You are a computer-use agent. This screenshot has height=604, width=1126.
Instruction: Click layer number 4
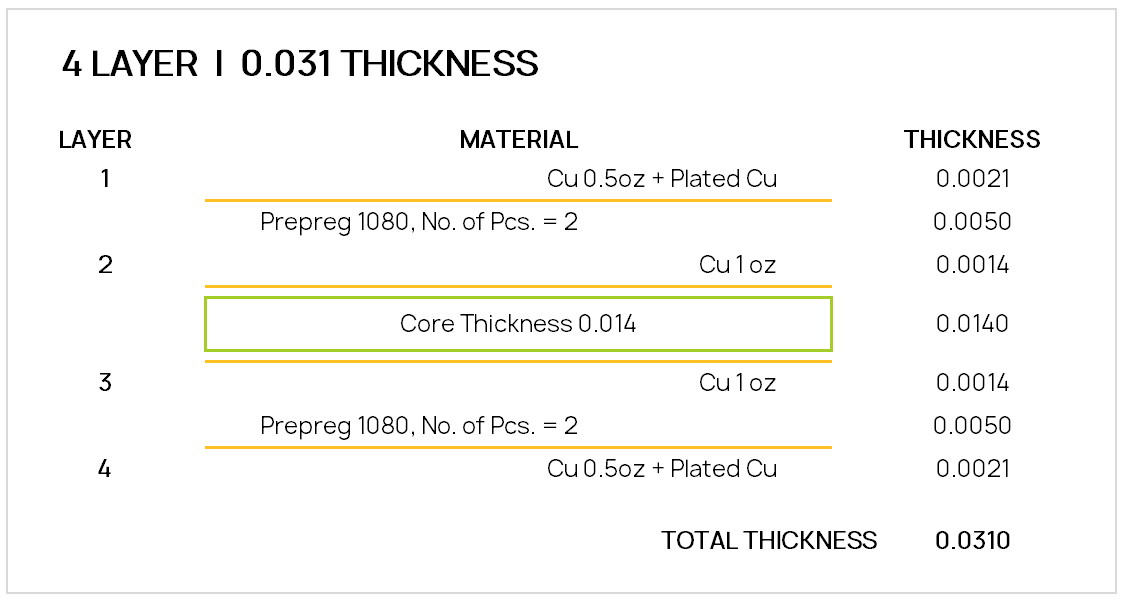pyautogui.click(x=105, y=469)
